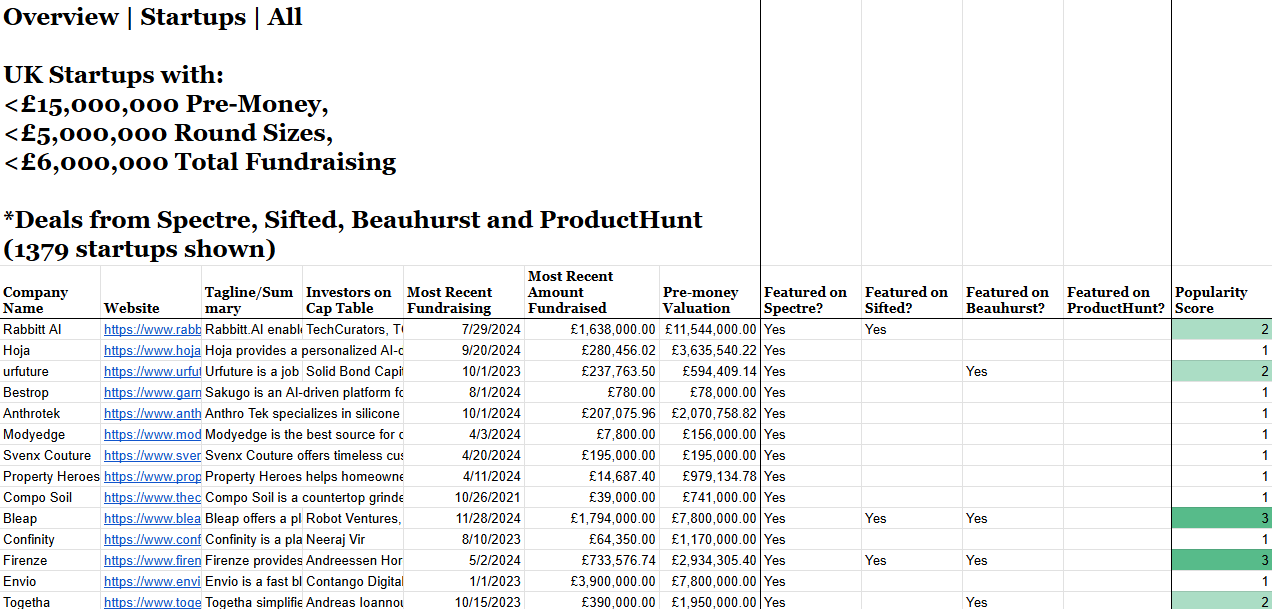
Task: Click Envio's £3,900,000.00 amount fundraised cell
Action: pos(592,581)
